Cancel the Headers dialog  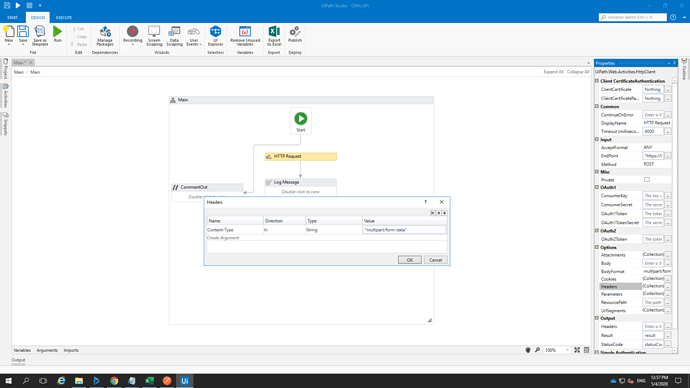point(435,260)
